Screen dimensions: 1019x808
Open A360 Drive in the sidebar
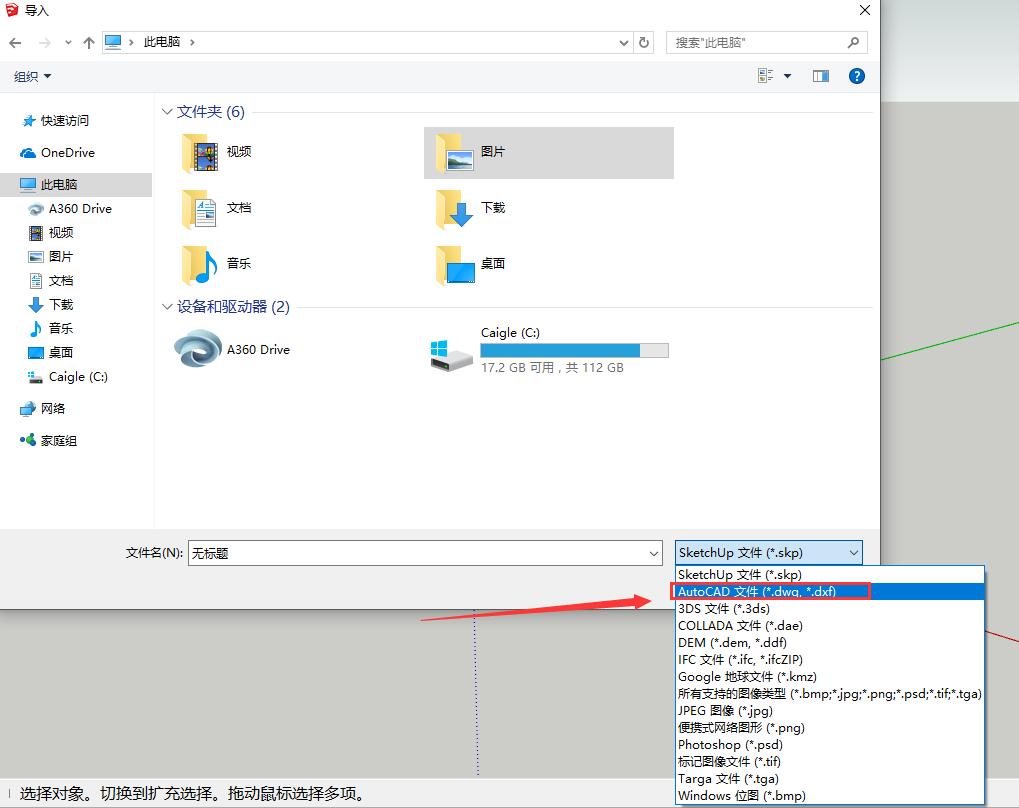70,209
